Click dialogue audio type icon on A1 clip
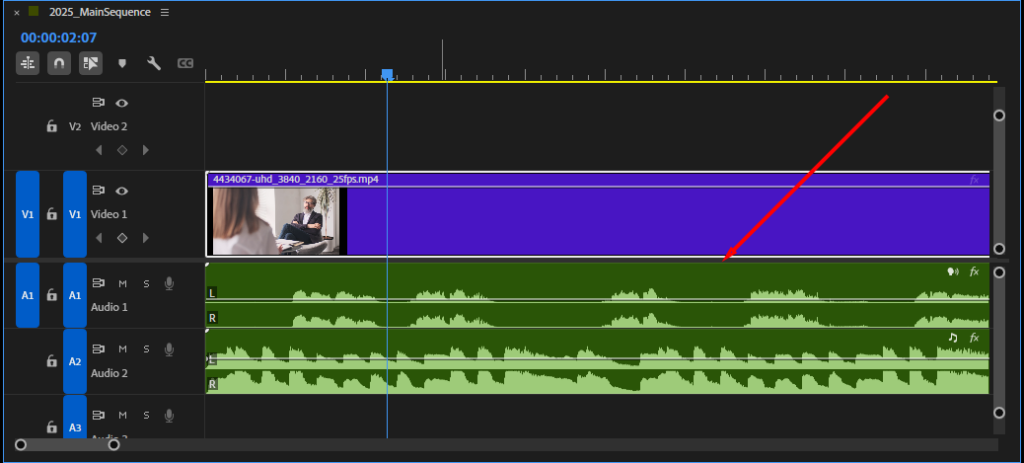 point(953,272)
